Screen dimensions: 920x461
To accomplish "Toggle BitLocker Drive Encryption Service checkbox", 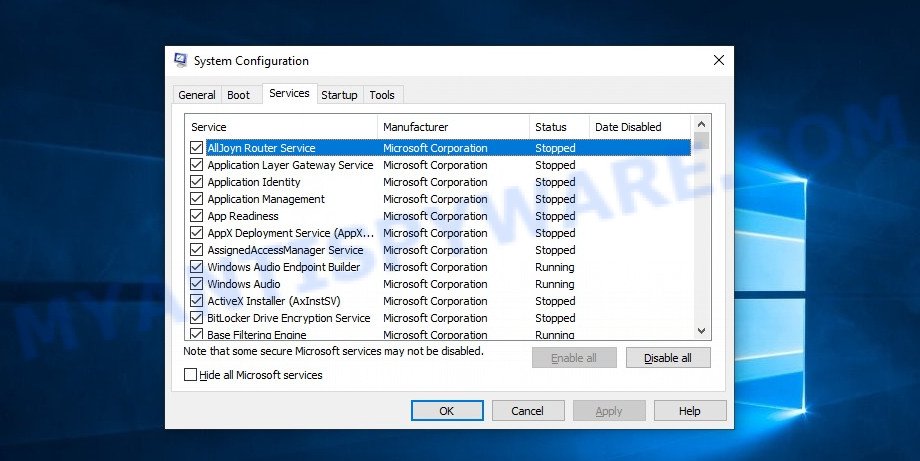I will pyautogui.click(x=197, y=318).
